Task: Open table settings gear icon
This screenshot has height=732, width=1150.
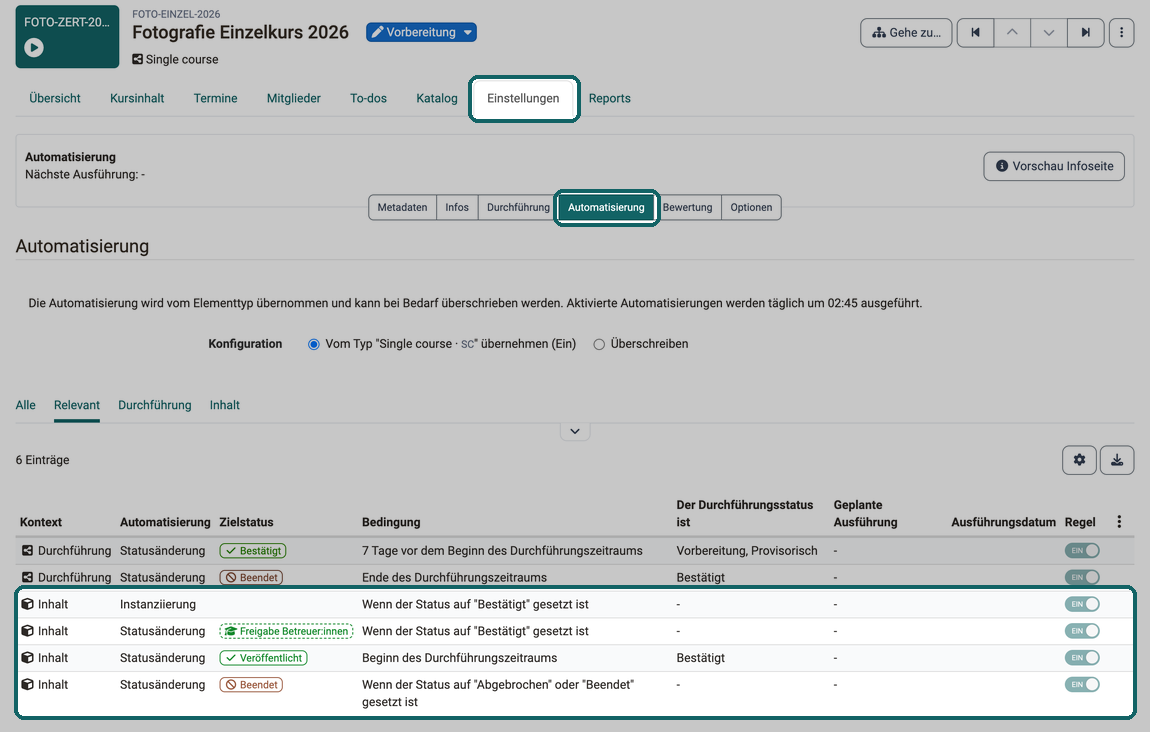Action: [x=1080, y=460]
